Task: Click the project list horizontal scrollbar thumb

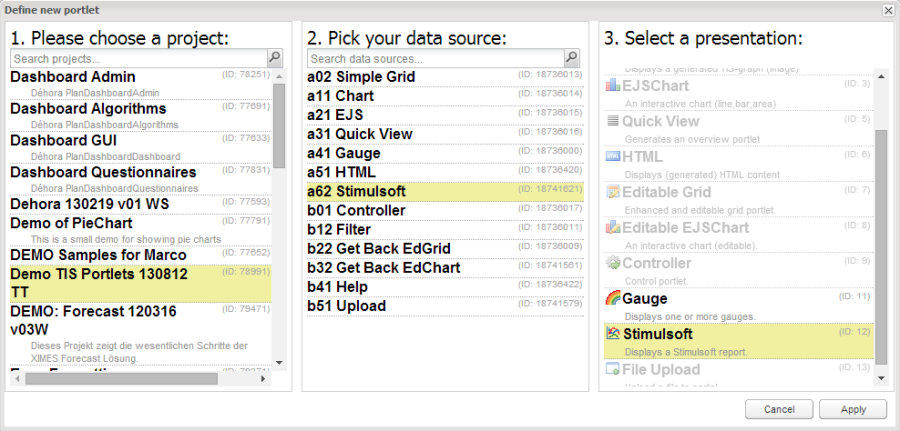Action: tap(121, 379)
